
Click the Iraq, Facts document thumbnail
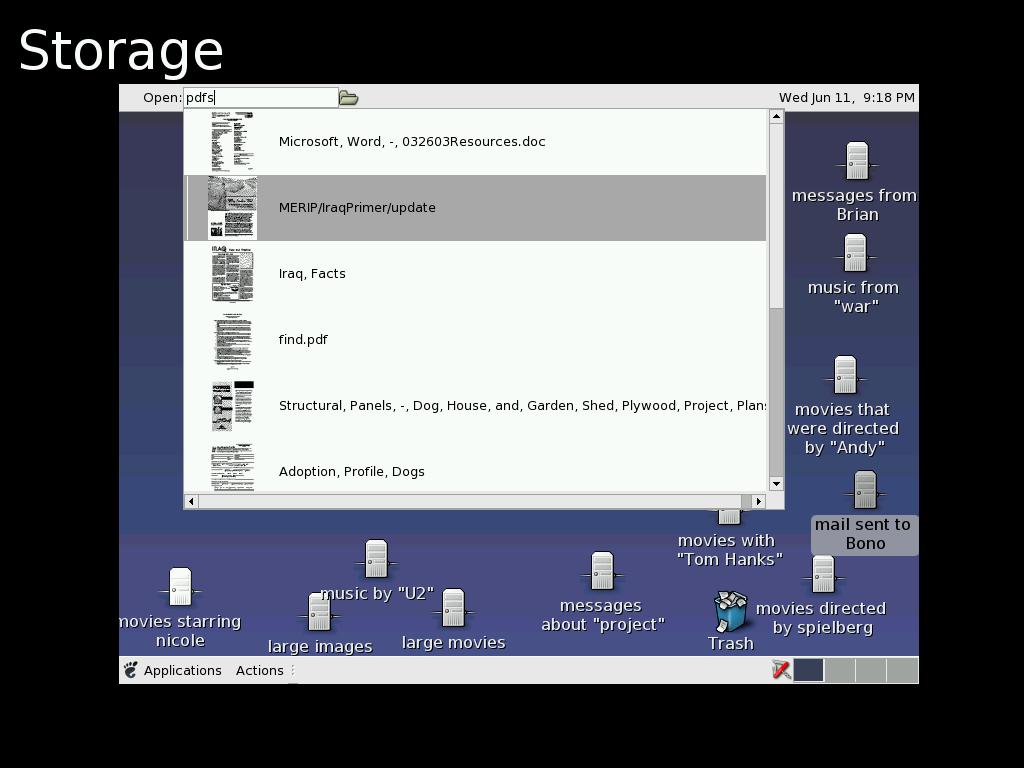[x=232, y=274]
